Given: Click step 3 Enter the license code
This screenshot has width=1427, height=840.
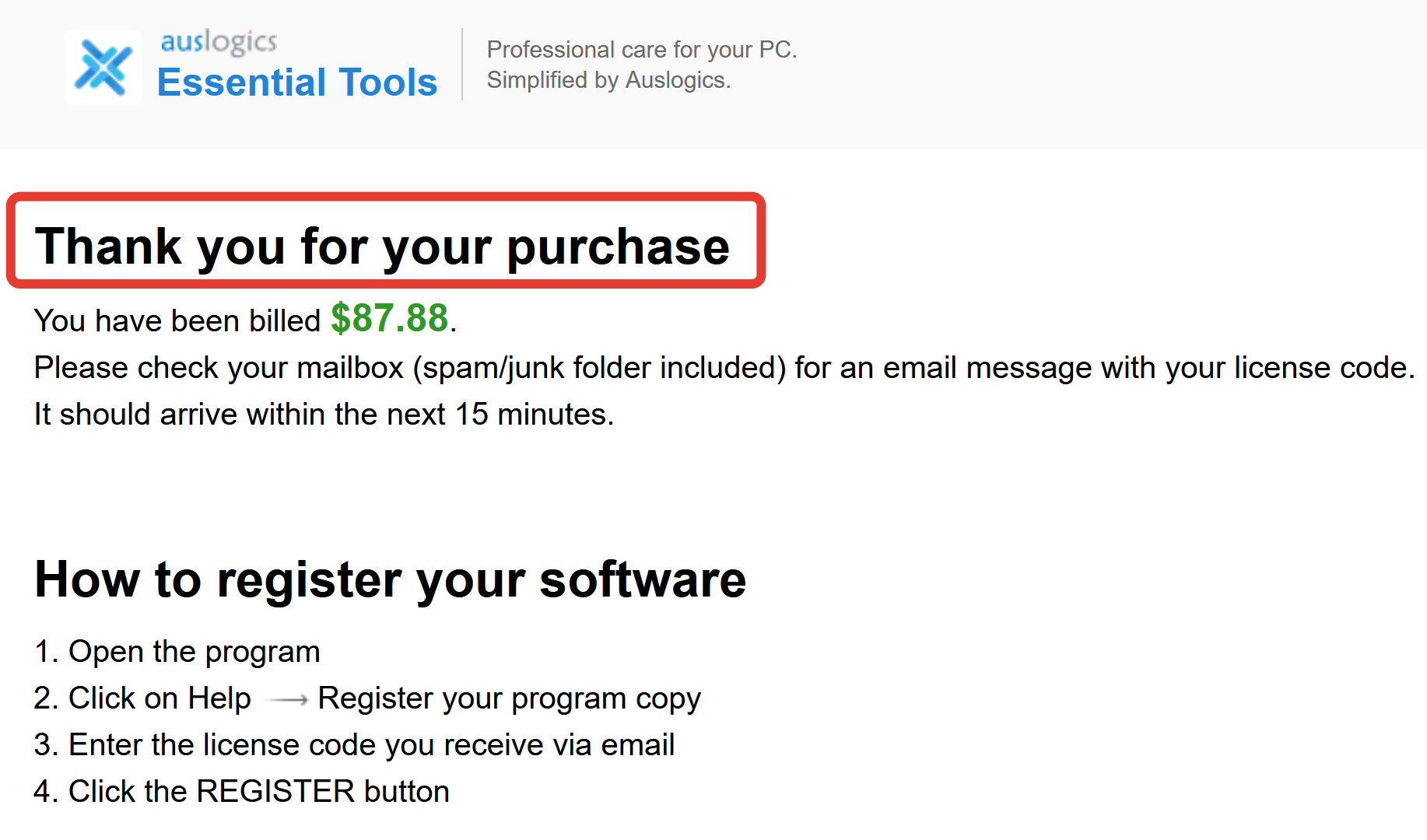Looking at the screenshot, I should tap(354, 745).
